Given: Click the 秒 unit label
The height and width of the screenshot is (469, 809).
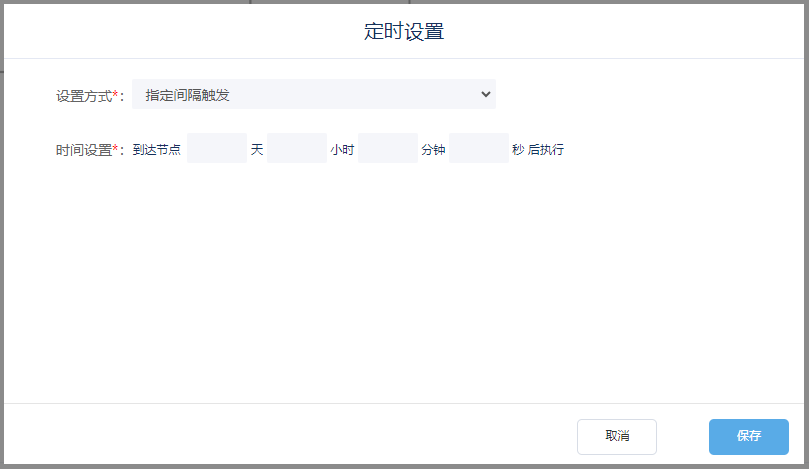Looking at the screenshot, I should (518, 150).
